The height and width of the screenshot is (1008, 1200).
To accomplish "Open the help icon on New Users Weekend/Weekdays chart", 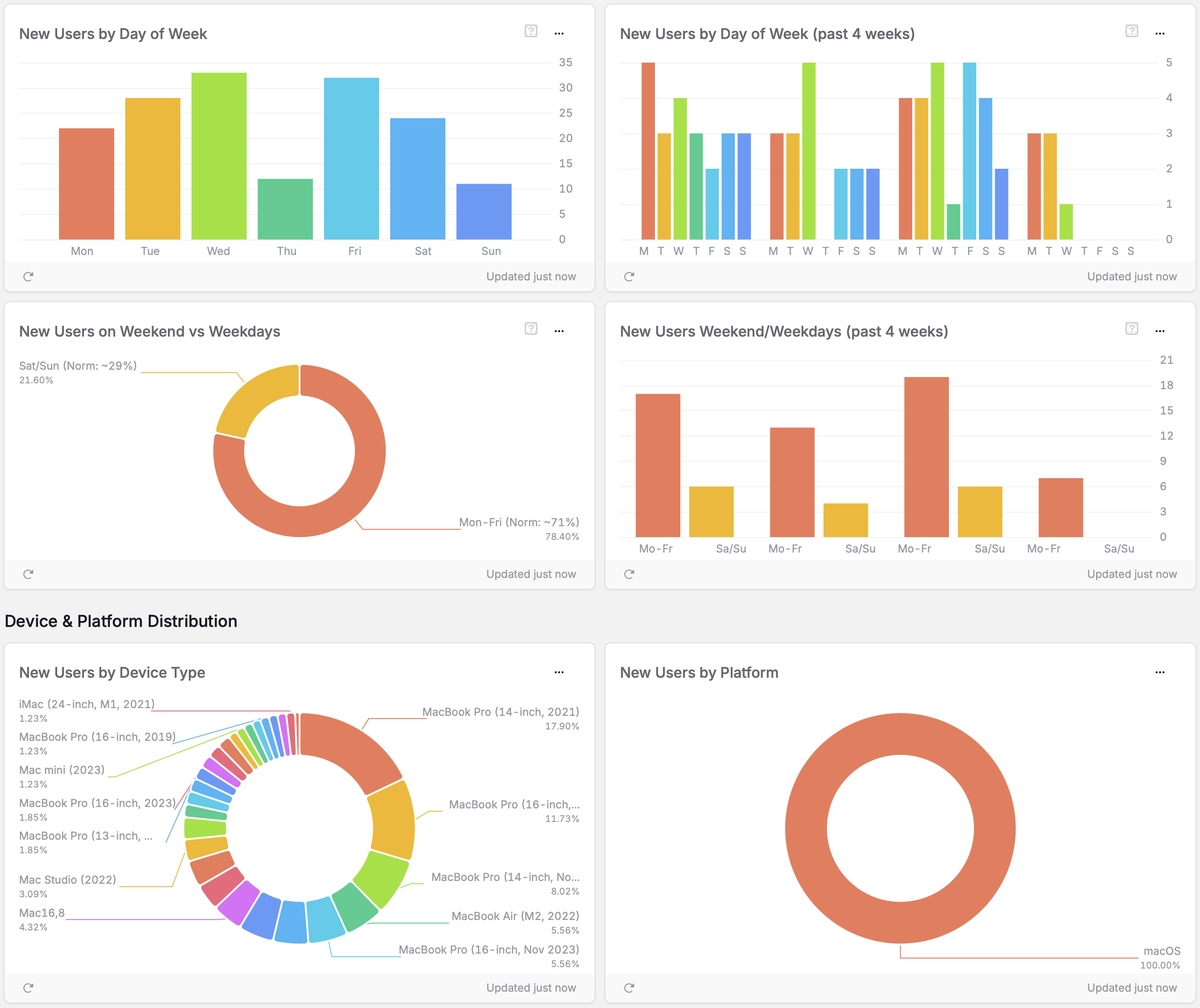I will click(1132, 330).
